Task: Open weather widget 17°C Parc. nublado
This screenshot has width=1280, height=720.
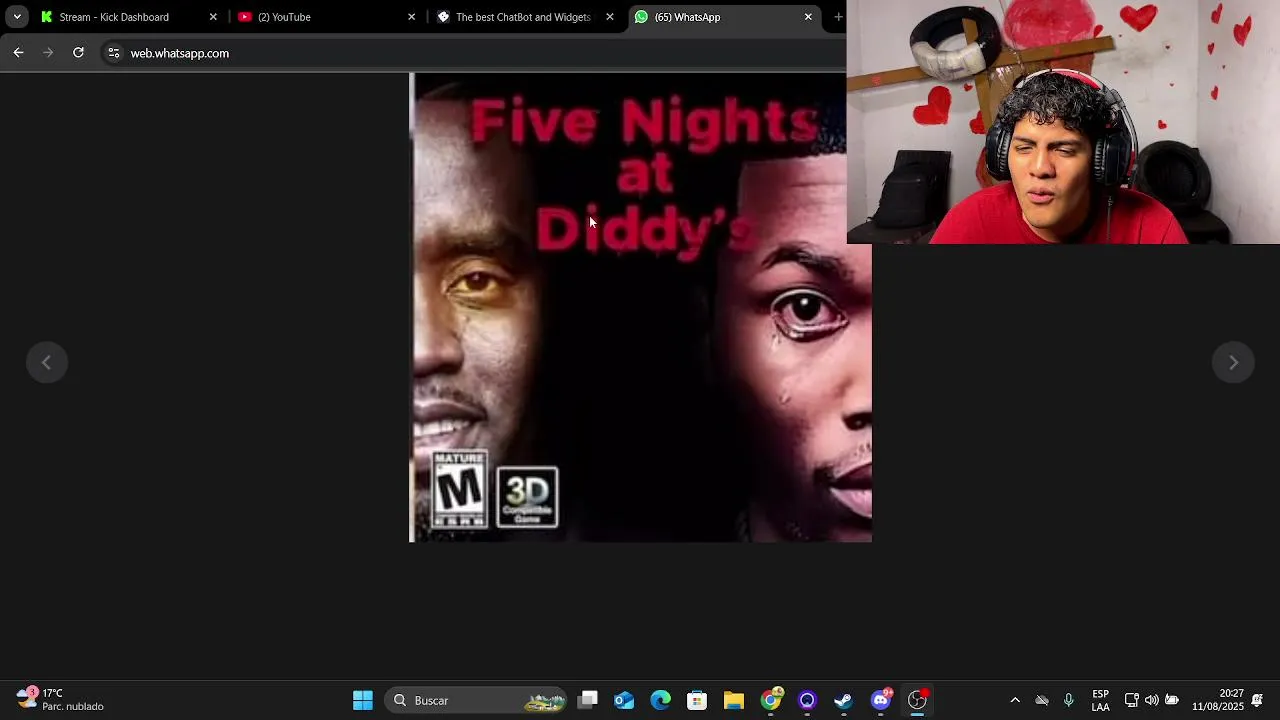Action: (x=60, y=700)
